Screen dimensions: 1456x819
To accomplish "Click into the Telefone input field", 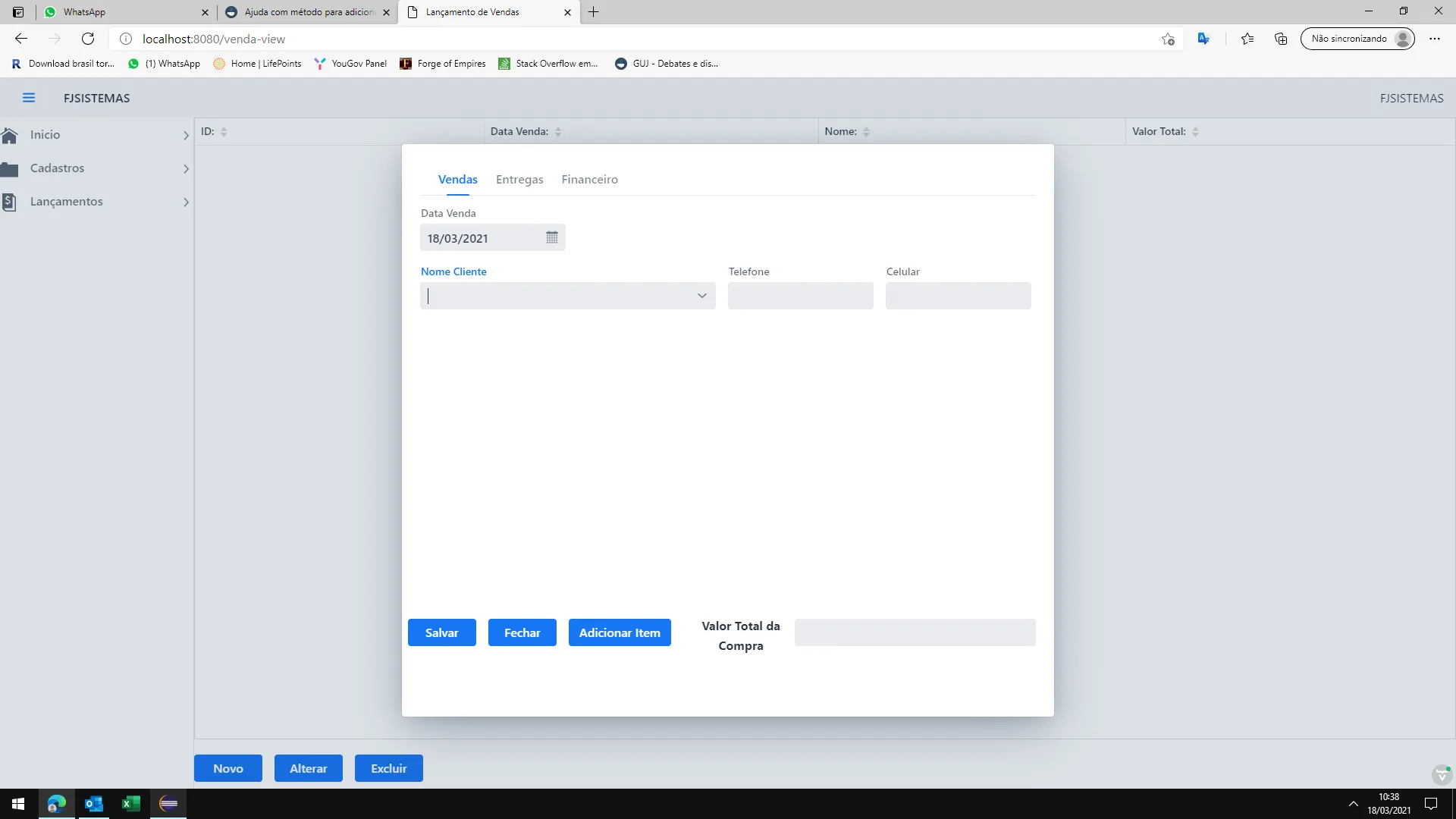I will (x=800, y=296).
